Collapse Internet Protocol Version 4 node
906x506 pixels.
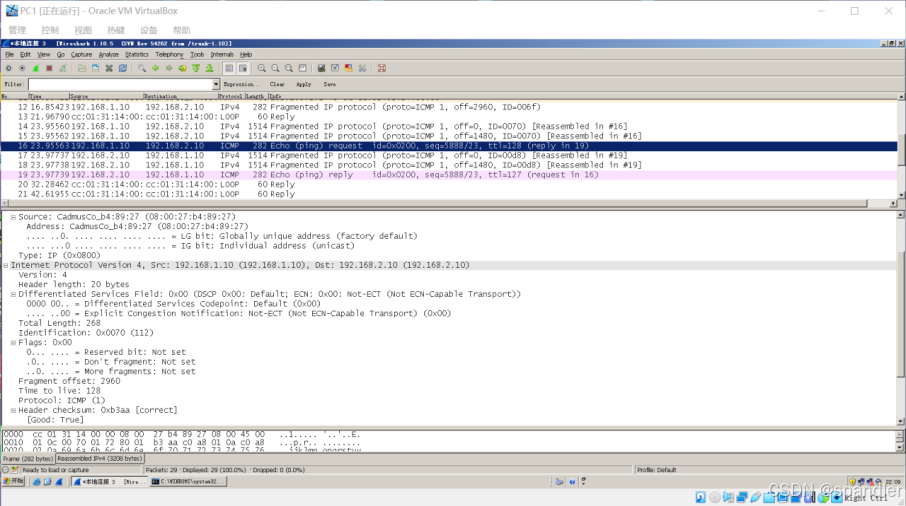pyautogui.click(x=6, y=265)
